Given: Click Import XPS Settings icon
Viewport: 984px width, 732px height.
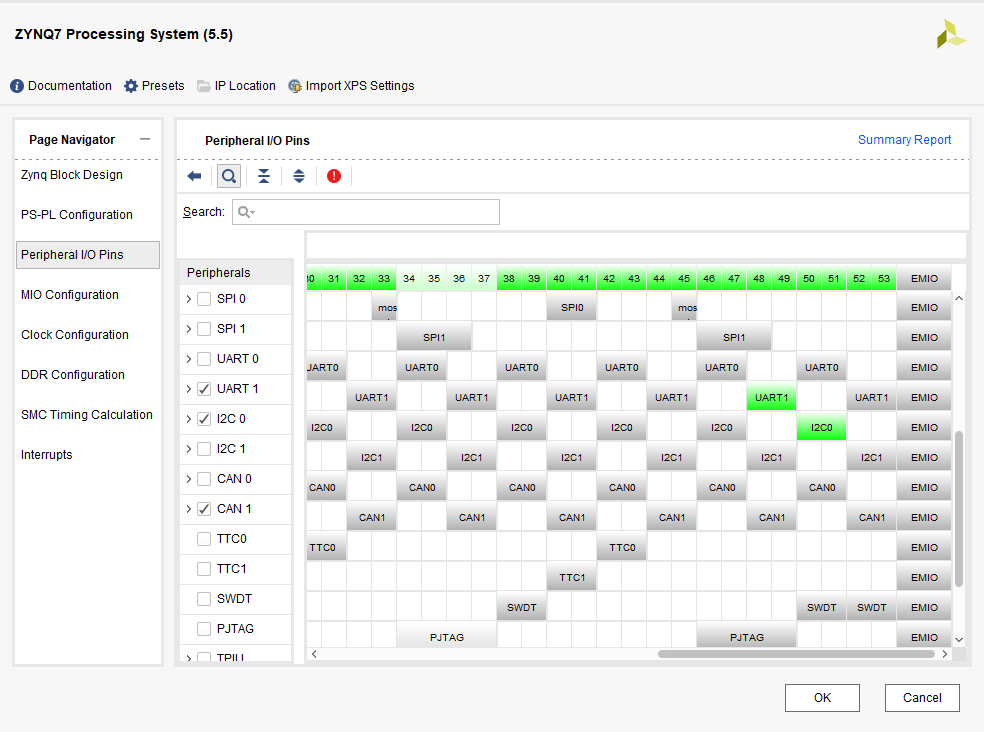Looking at the screenshot, I should click(x=294, y=86).
